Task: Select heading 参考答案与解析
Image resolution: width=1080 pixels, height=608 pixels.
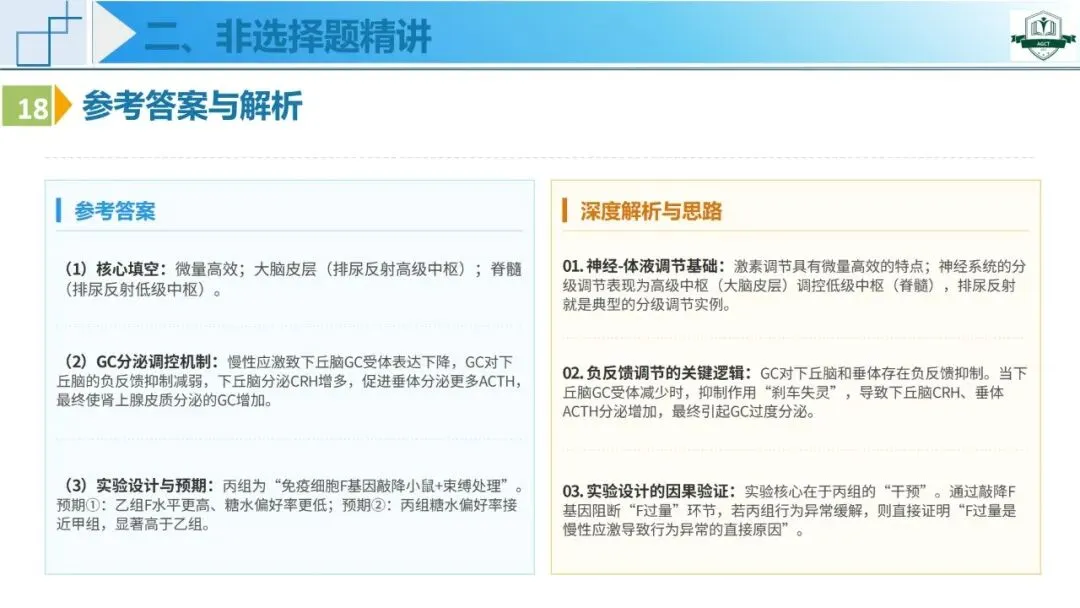Action: click(192, 106)
